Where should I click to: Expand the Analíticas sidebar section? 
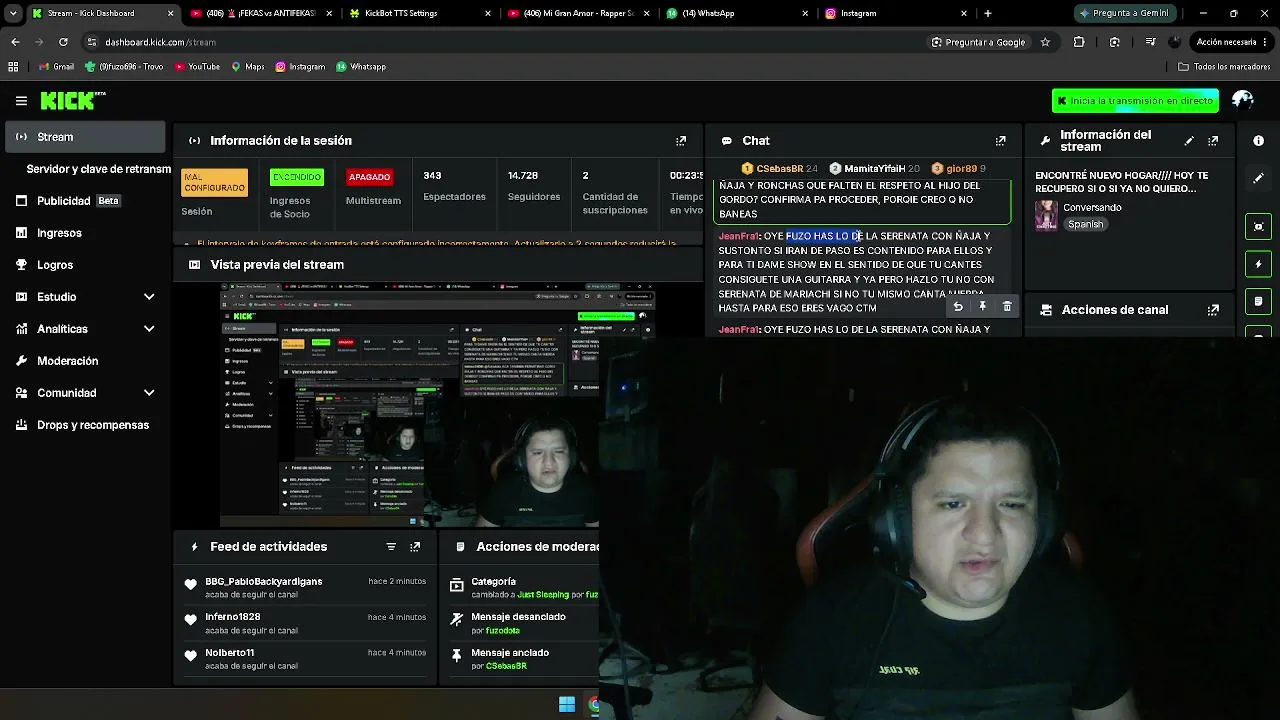149,329
